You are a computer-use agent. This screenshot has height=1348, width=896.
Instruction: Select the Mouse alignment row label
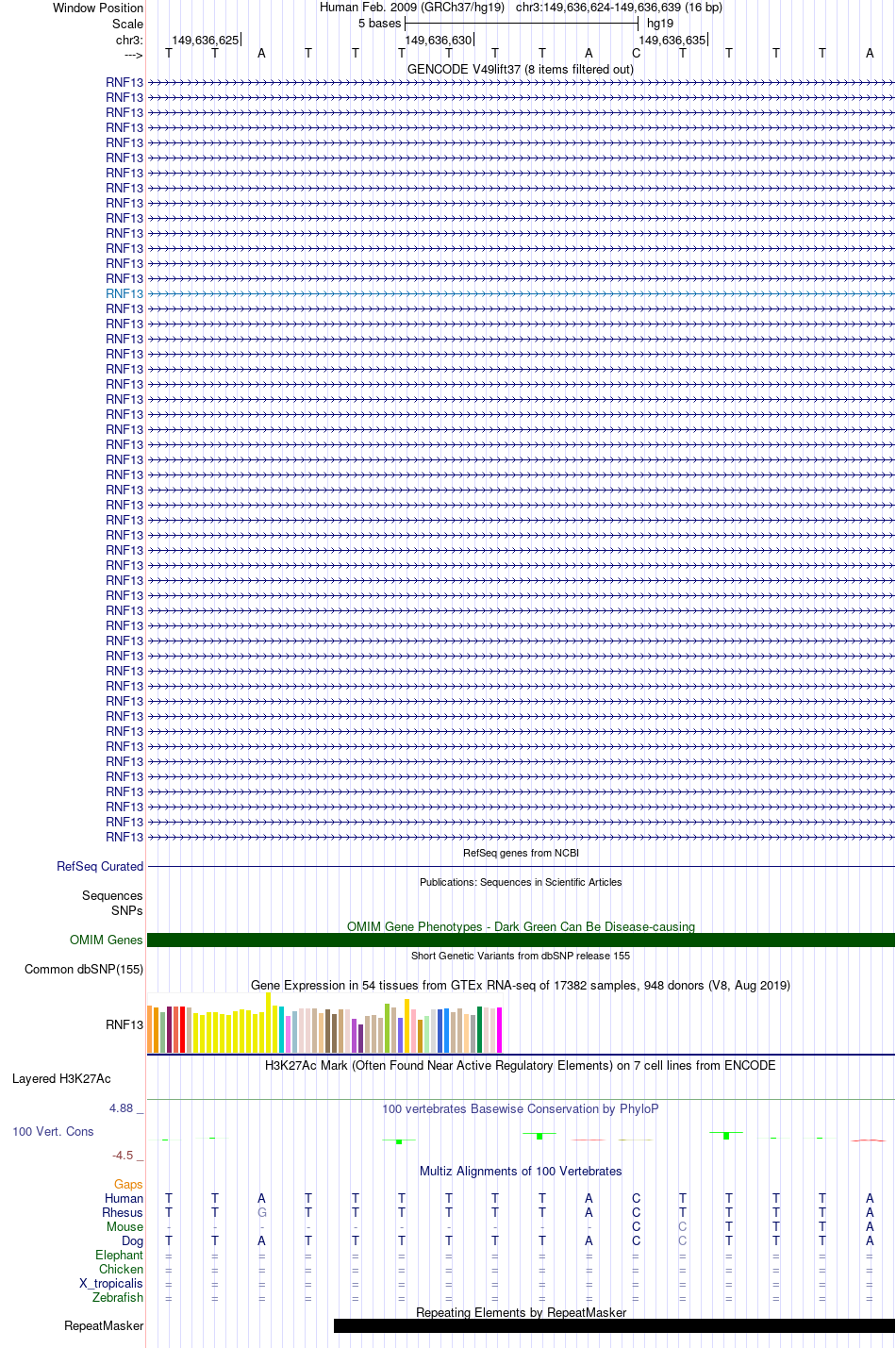point(124,1226)
